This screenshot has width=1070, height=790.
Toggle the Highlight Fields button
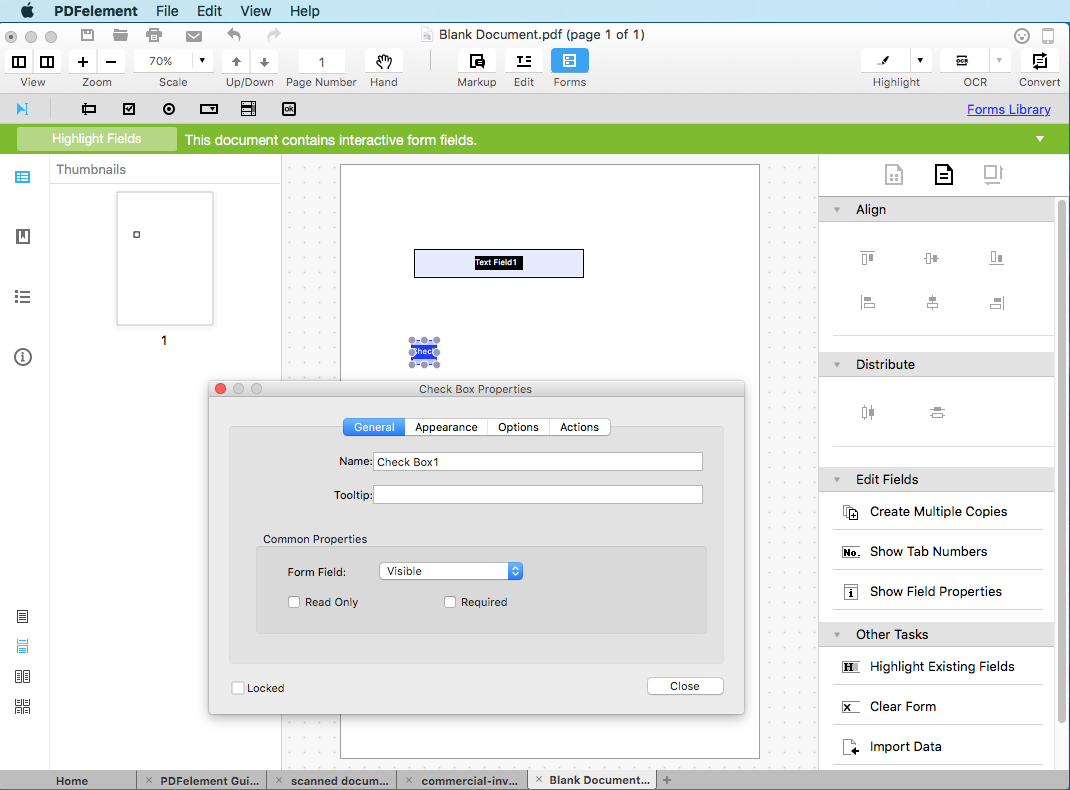[x=96, y=138]
